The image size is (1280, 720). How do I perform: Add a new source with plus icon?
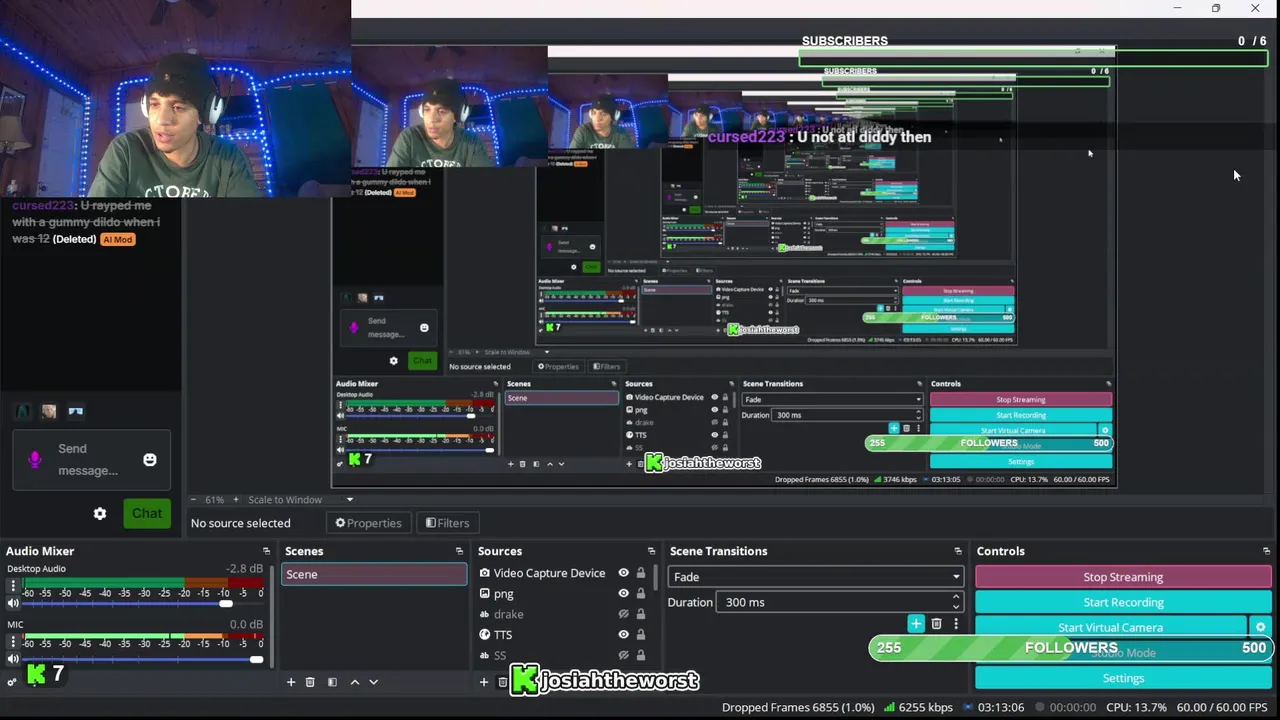coord(484,682)
